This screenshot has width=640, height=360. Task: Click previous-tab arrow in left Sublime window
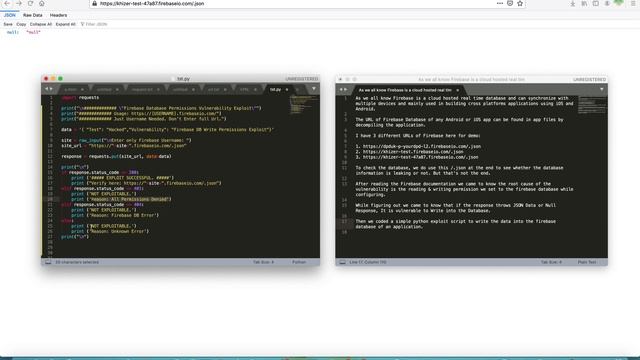[47, 89]
